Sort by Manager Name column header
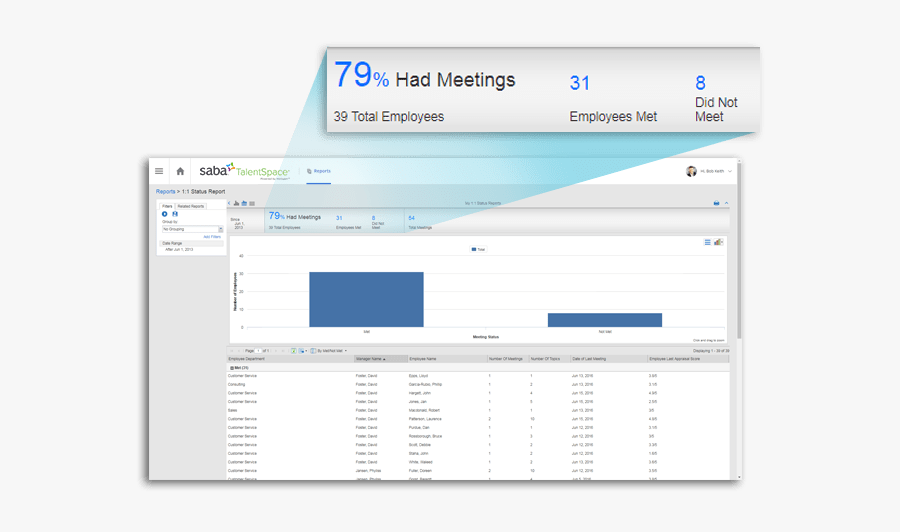The image size is (900, 532). 370,358
